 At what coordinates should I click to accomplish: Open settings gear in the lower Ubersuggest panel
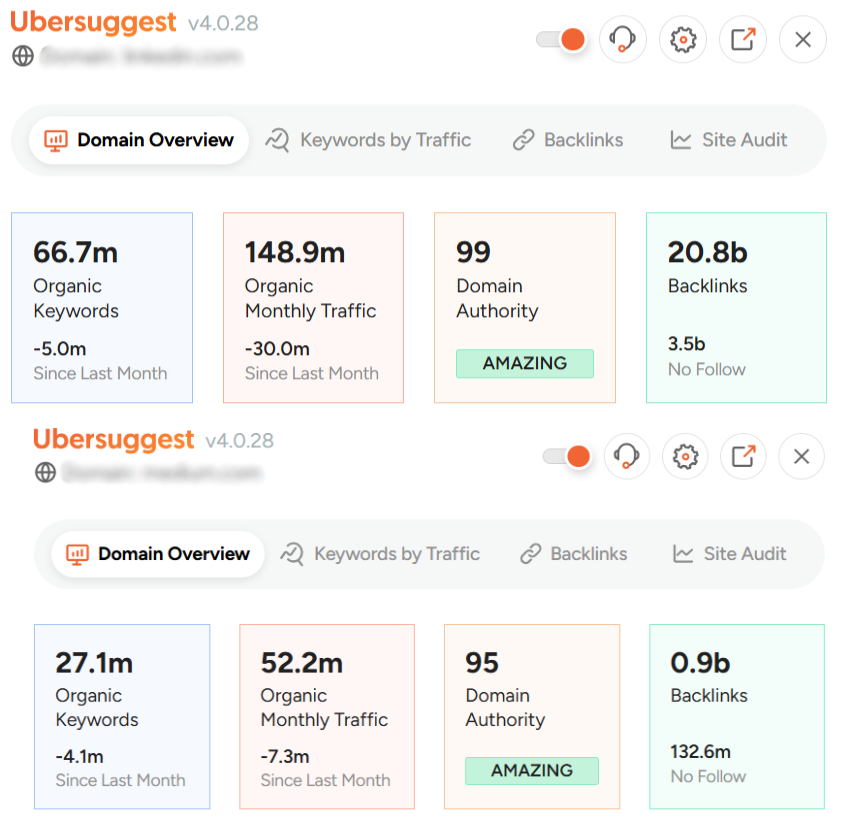[685, 457]
